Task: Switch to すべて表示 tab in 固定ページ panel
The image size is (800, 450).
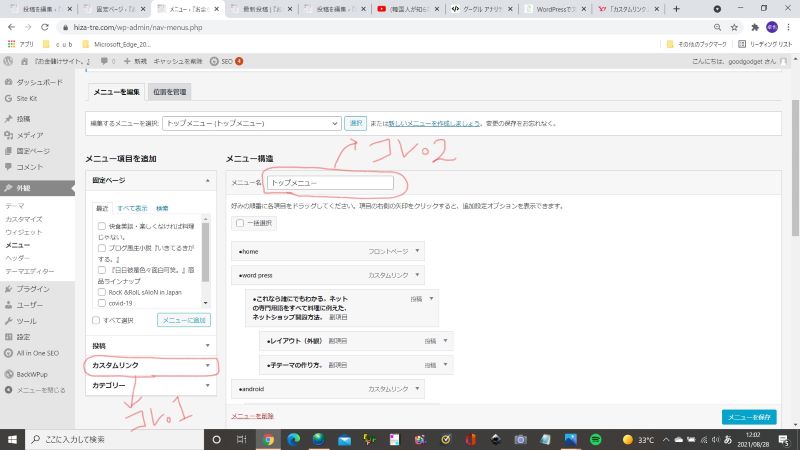Action: (x=132, y=208)
